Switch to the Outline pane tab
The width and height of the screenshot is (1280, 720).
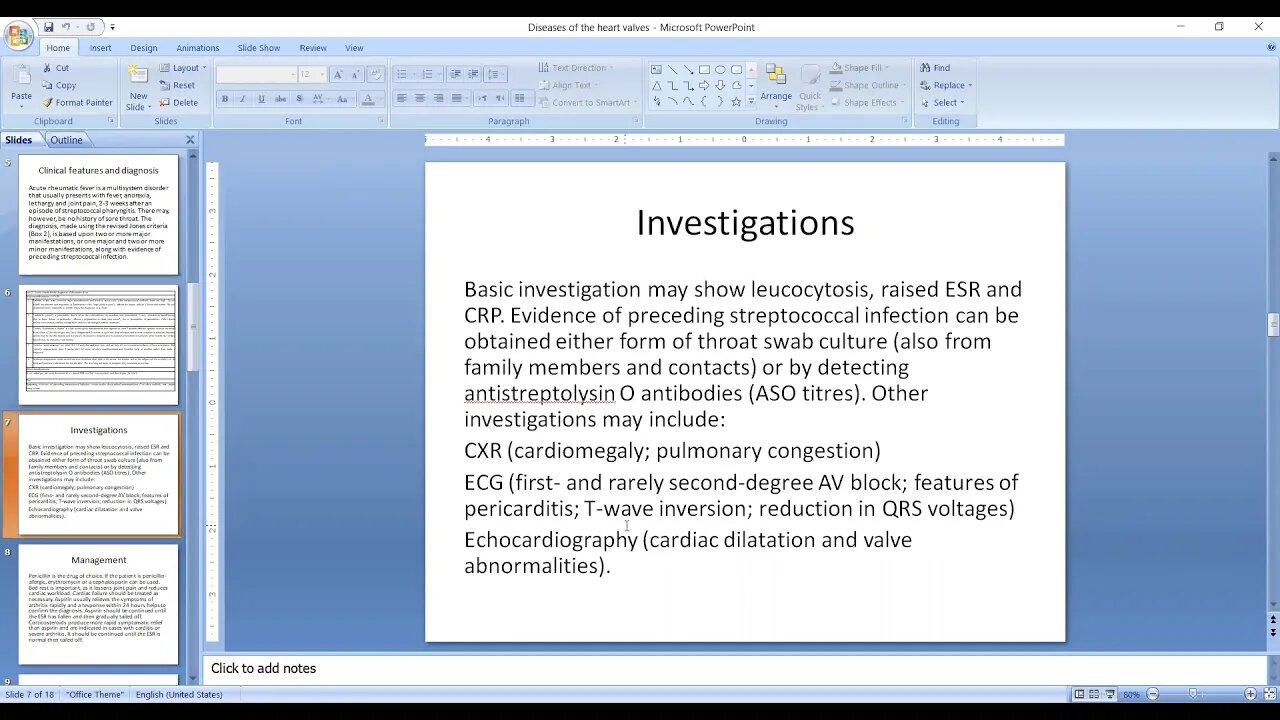[67, 140]
